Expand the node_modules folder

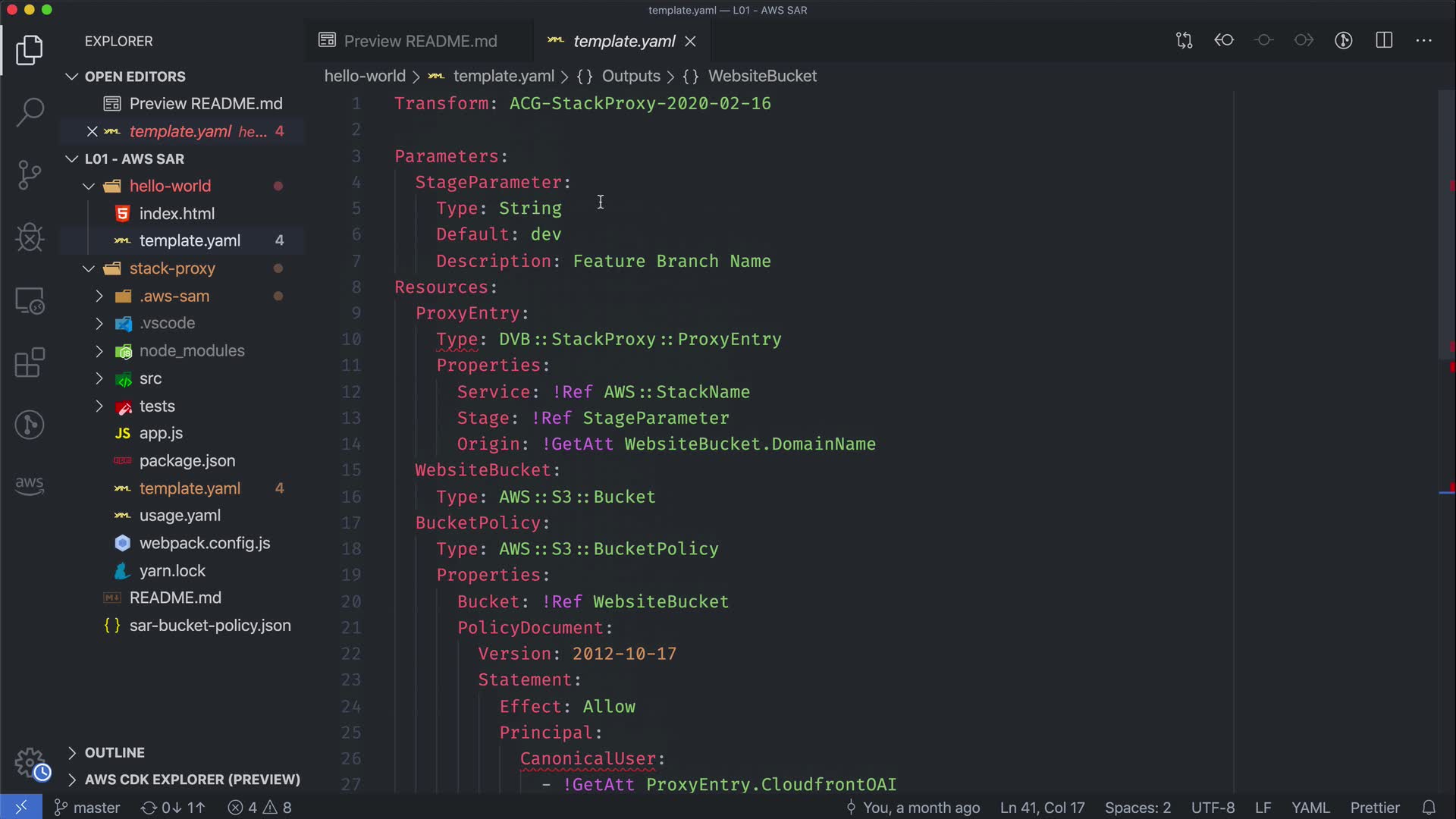[192, 351]
